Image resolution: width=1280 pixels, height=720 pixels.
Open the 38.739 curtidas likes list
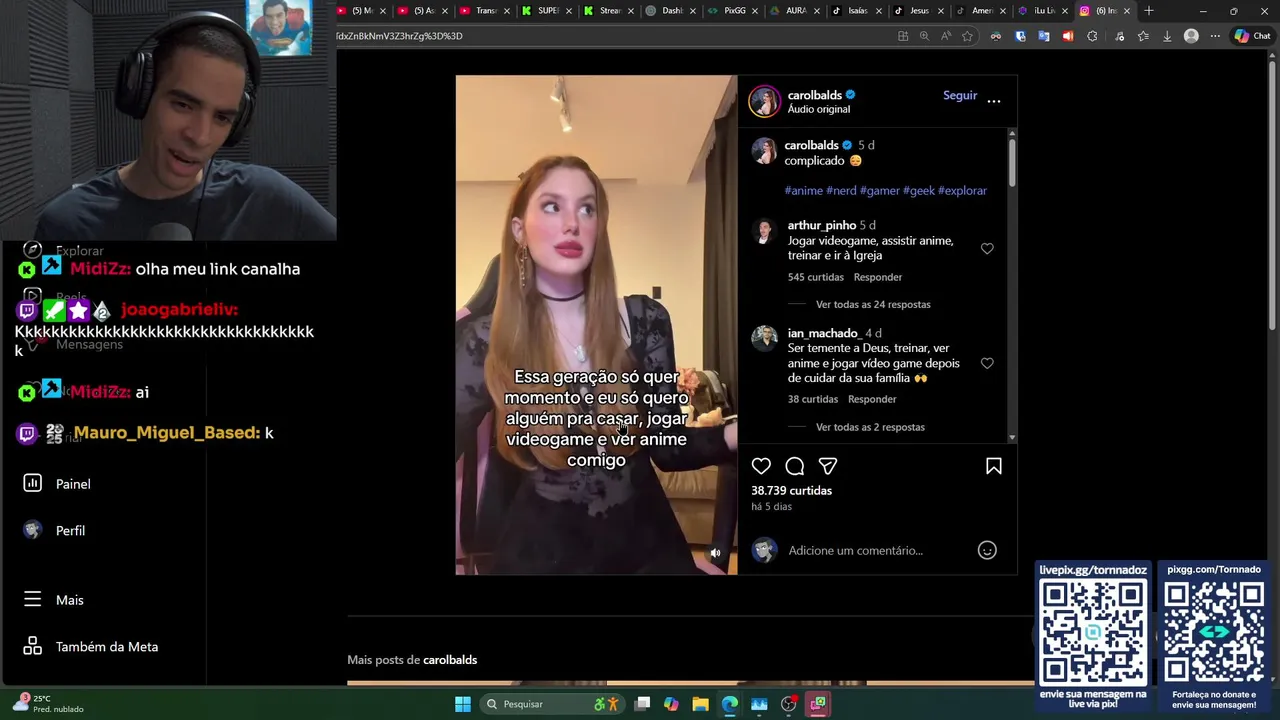(x=791, y=490)
